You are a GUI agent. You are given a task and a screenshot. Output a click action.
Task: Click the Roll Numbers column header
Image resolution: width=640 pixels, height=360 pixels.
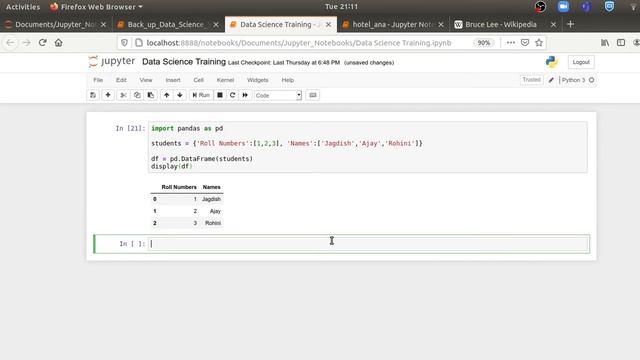[179, 187]
